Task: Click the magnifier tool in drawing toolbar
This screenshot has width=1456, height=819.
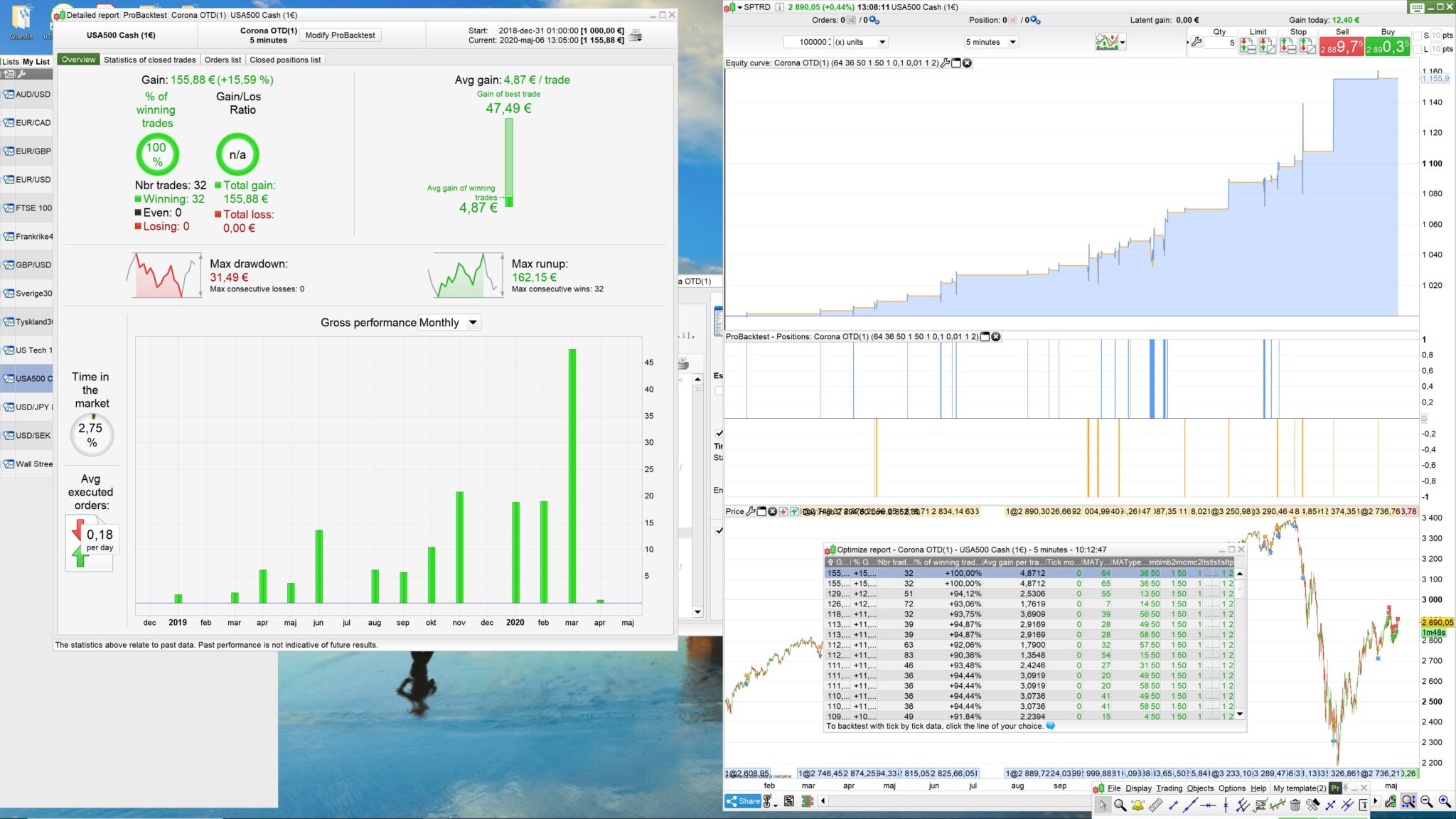Action: [x=1120, y=805]
